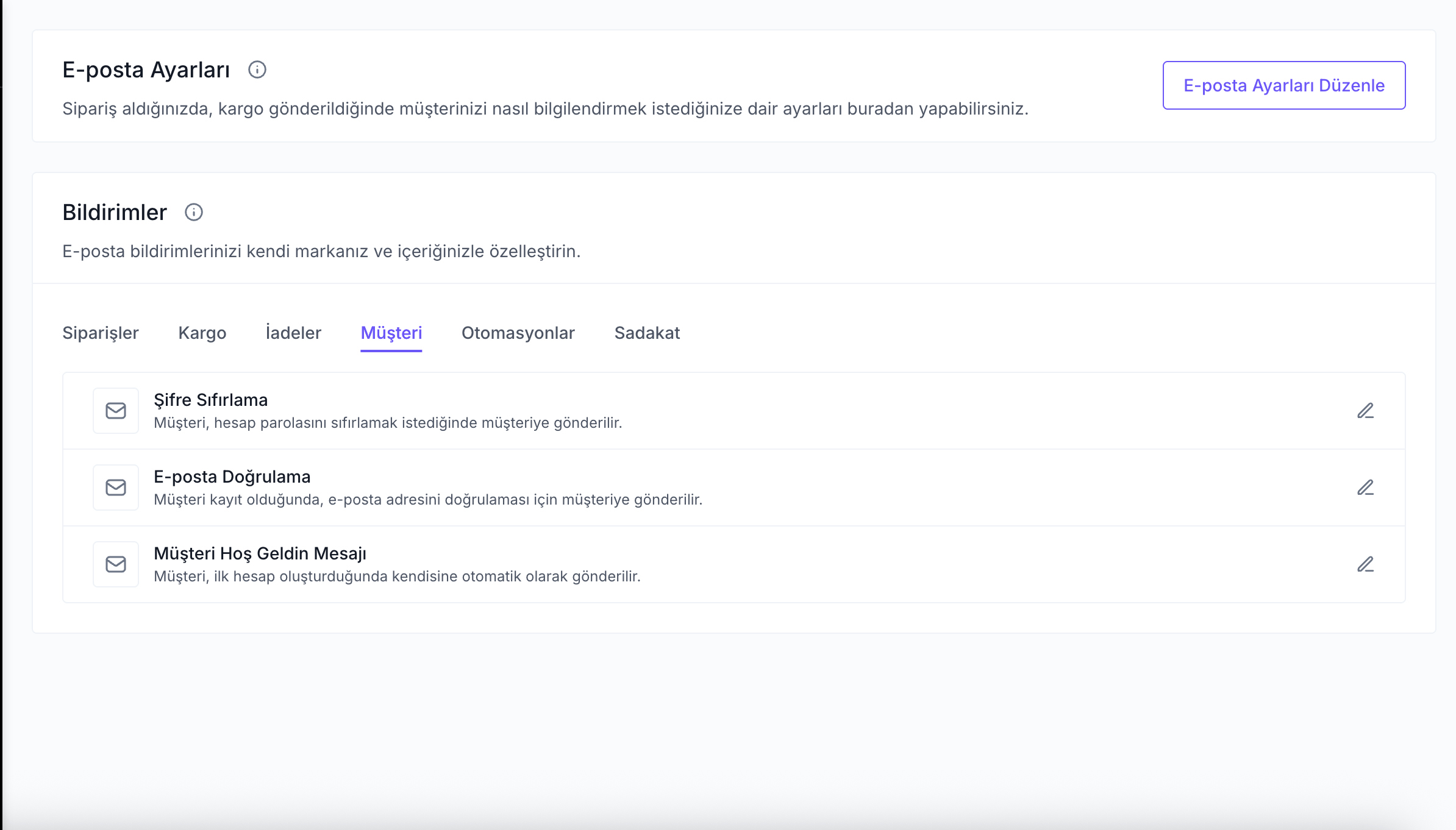Open pencil editor for Müşteri Hoş Geldin Mesajı
The image size is (1456, 830).
(x=1365, y=564)
